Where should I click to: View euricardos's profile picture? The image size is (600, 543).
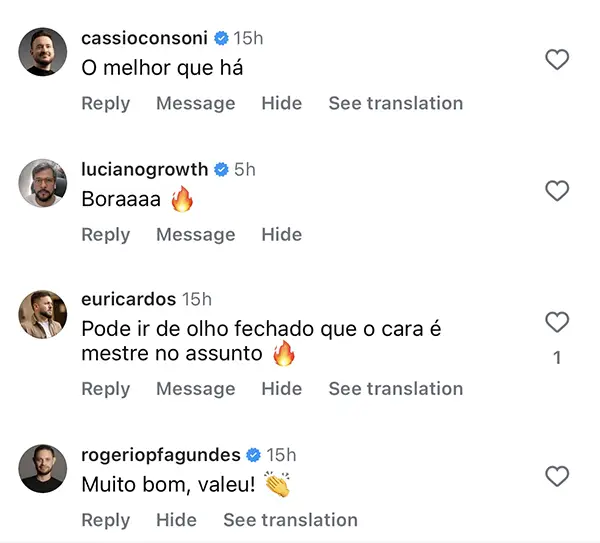coord(43,314)
